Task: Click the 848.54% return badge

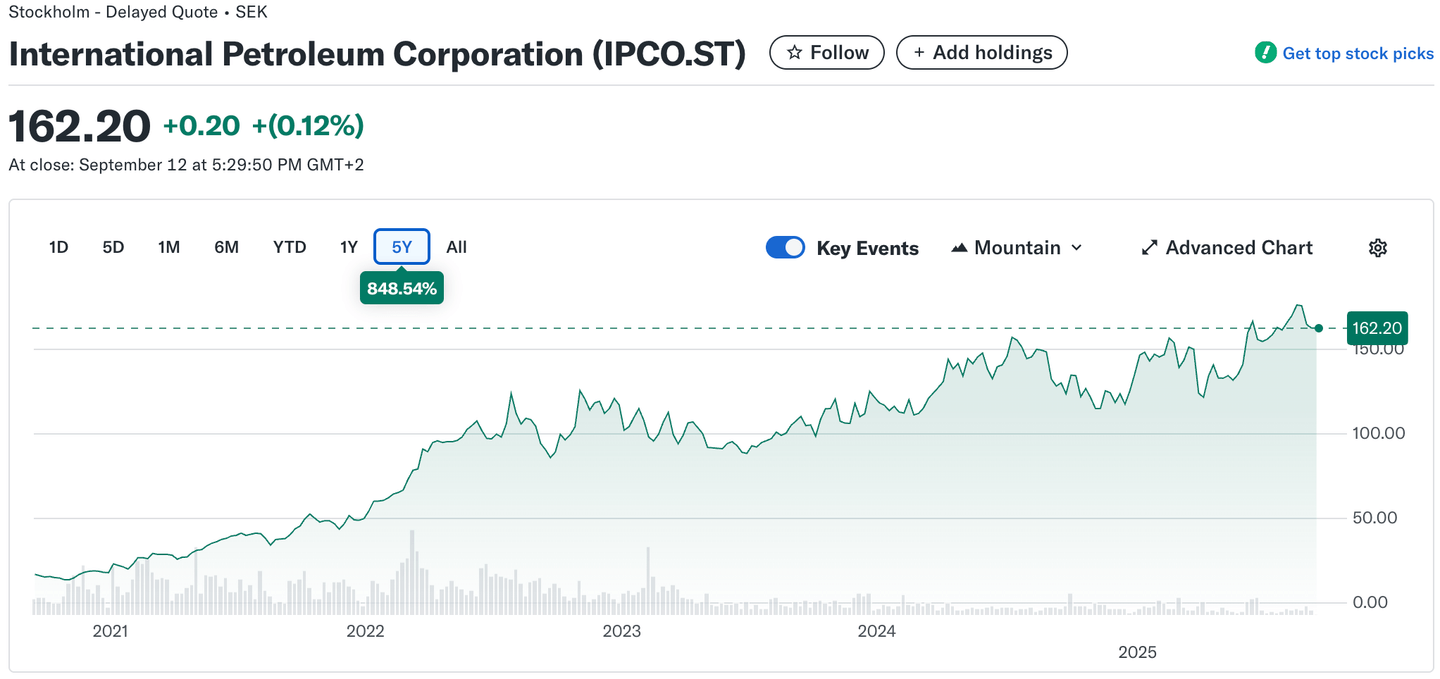Action: (x=401, y=289)
